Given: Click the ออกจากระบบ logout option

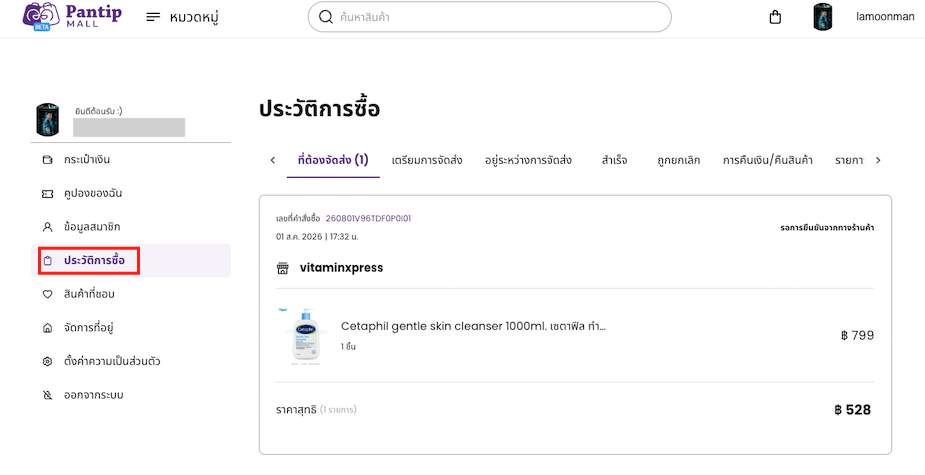Looking at the screenshot, I should coord(93,395).
